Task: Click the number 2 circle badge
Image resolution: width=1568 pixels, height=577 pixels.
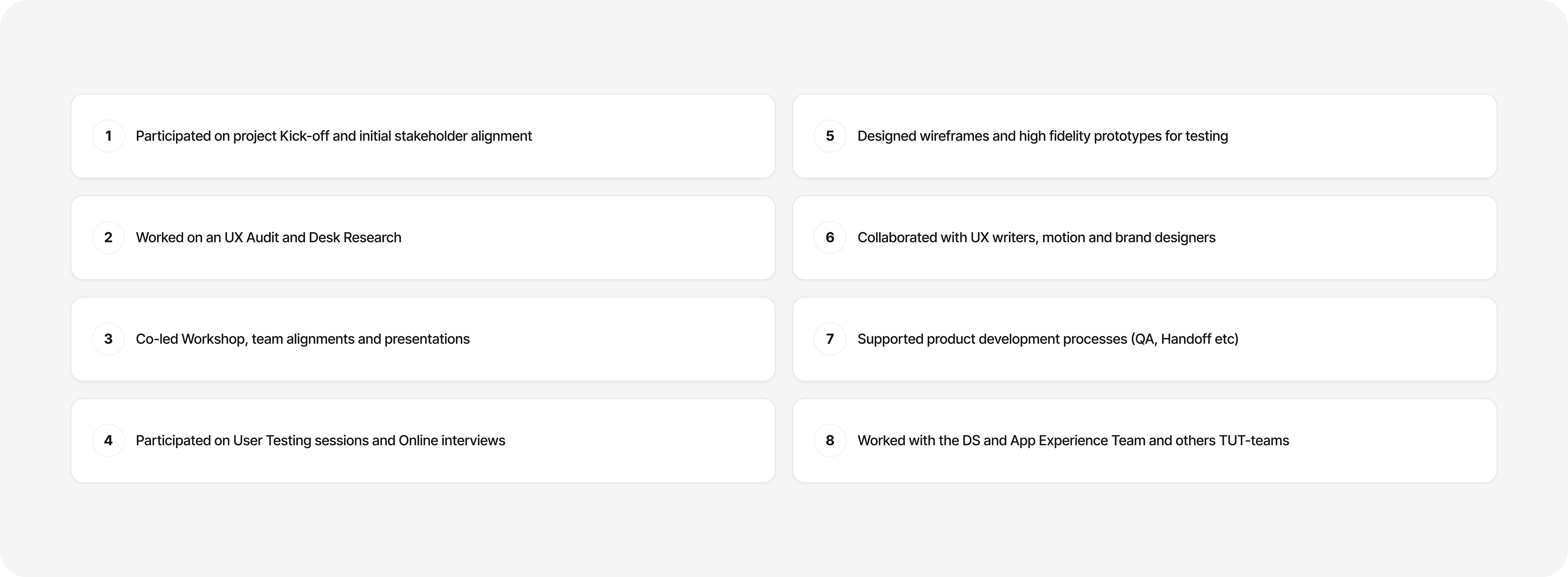Action: [108, 237]
